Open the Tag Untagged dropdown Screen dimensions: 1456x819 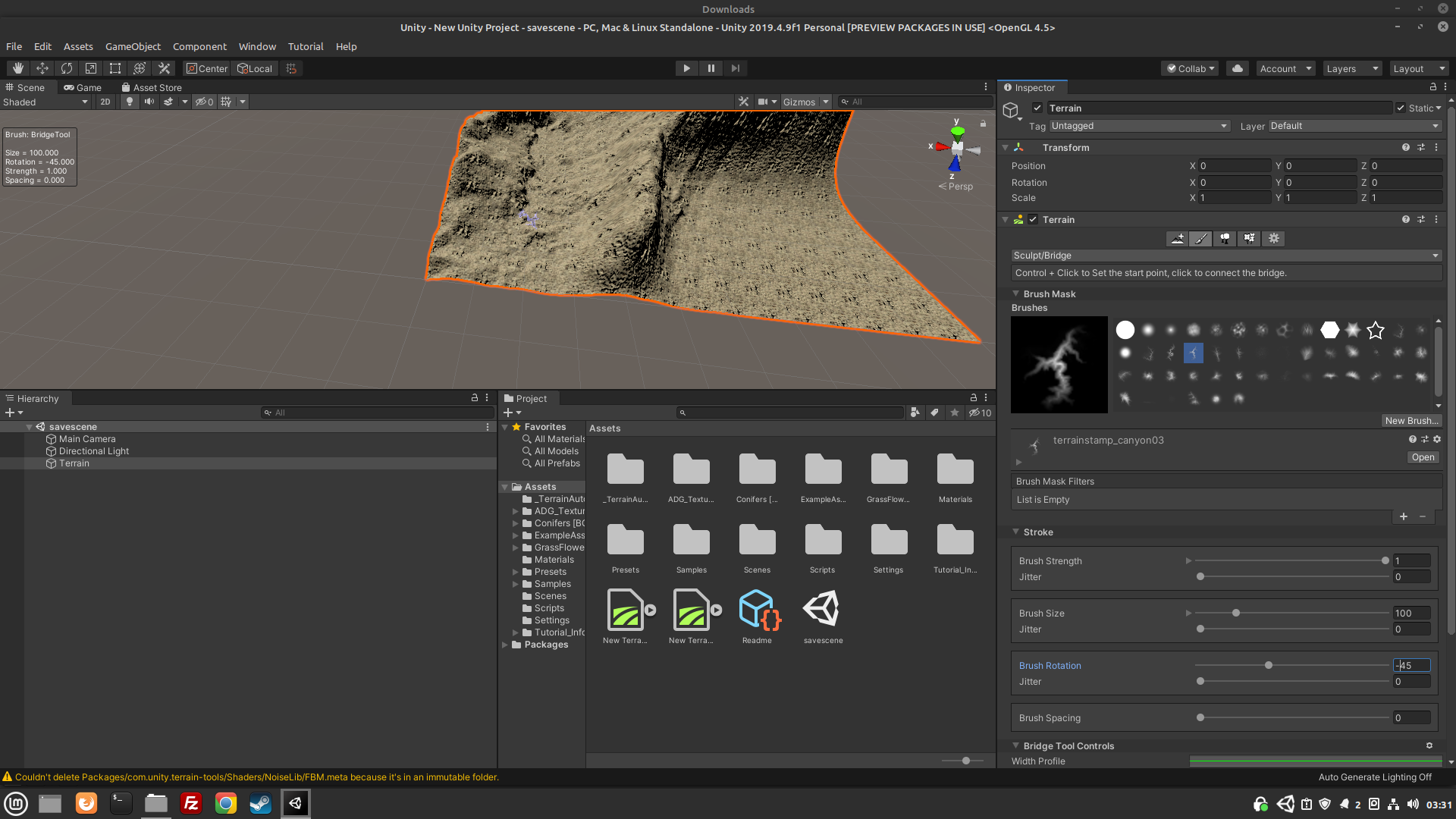pyautogui.click(x=1139, y=126)
